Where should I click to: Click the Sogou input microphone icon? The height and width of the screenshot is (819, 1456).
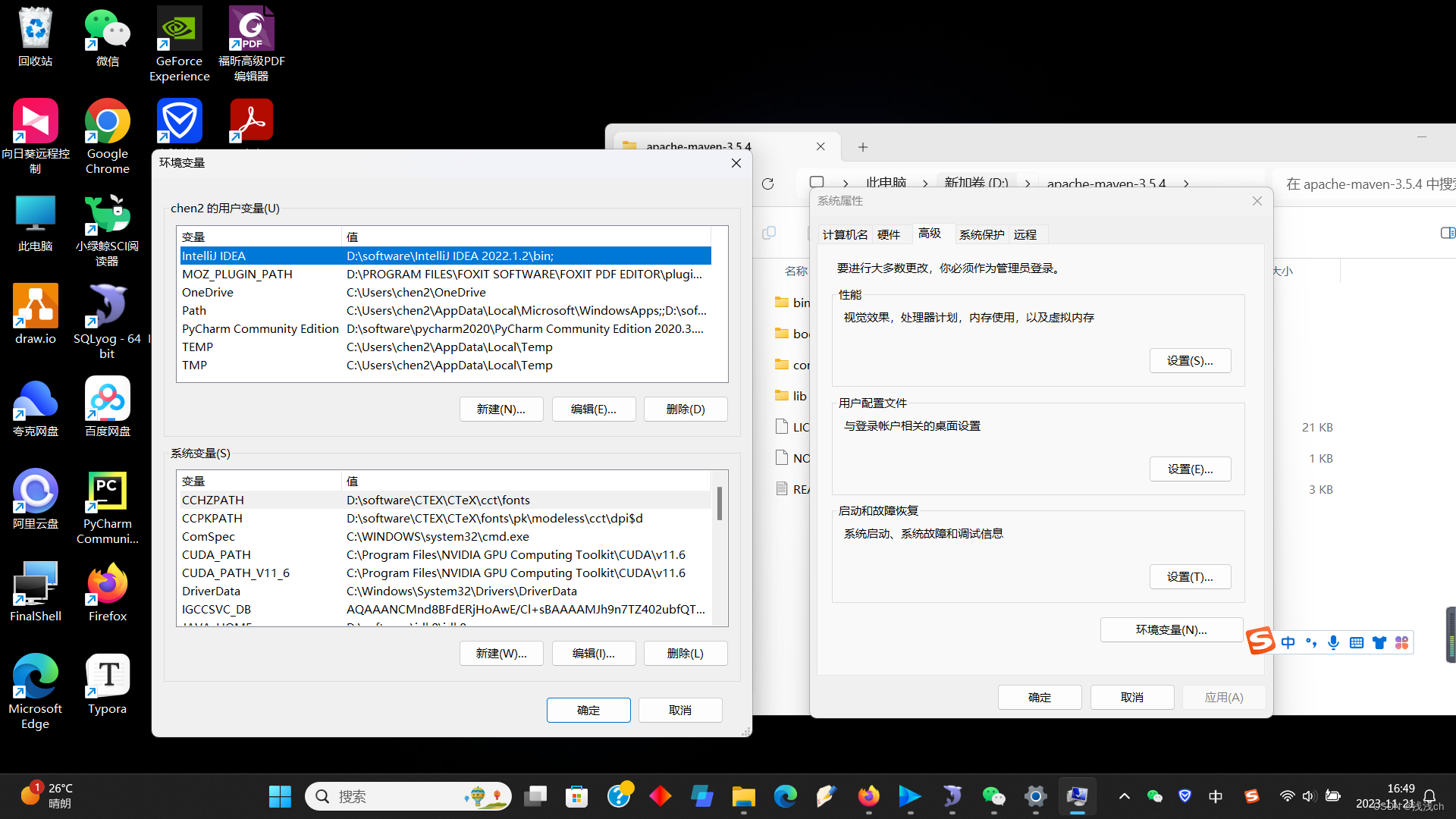(1333, 643)
